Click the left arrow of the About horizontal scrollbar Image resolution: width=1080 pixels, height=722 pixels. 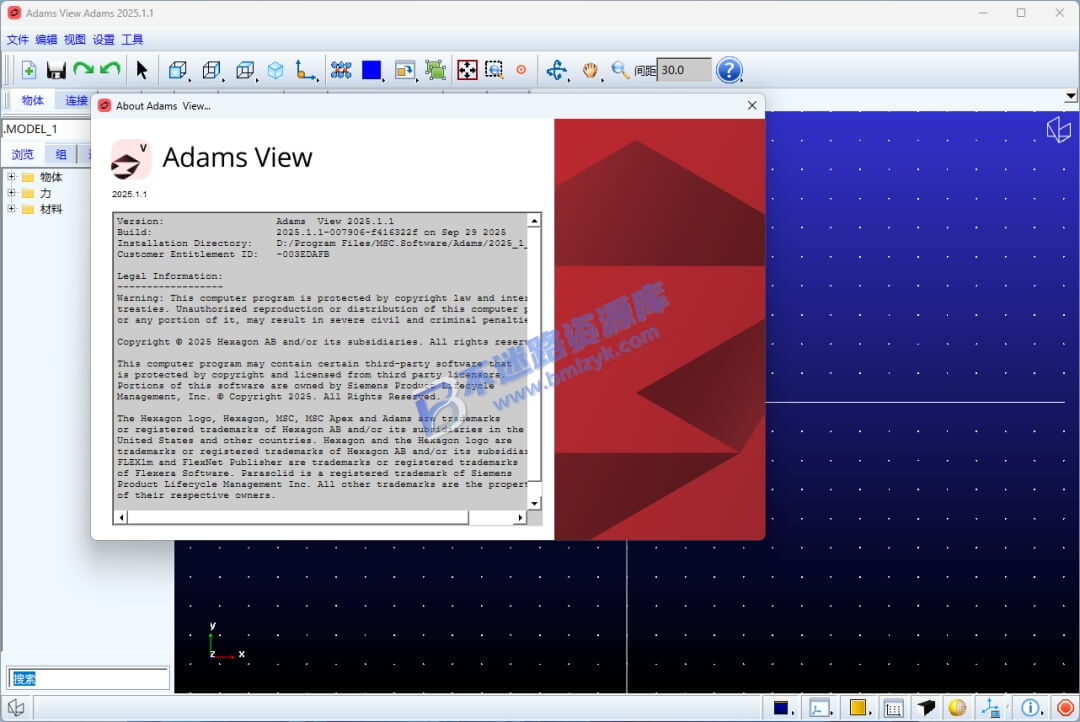point(122,517)
